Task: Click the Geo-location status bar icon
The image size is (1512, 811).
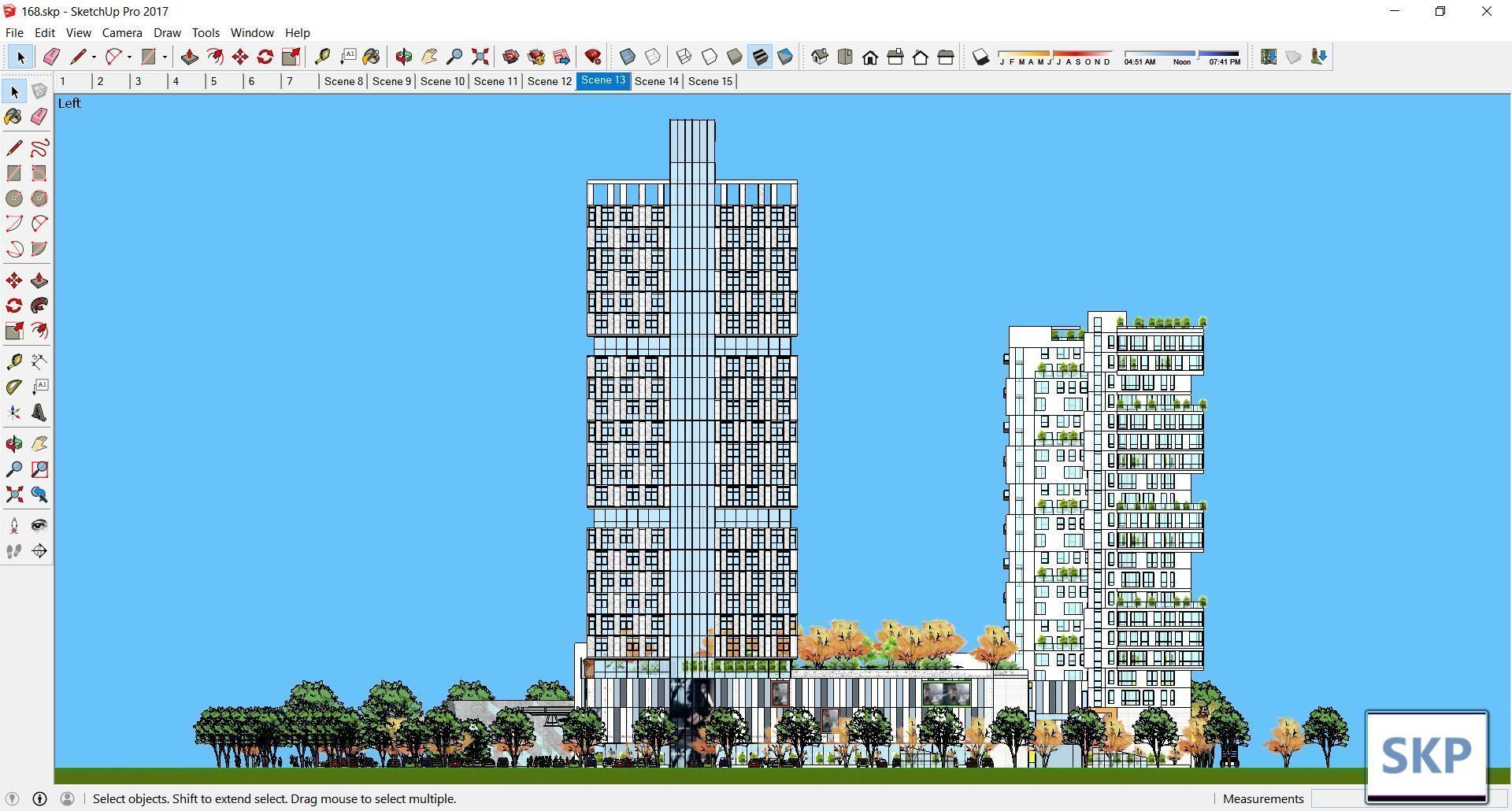Action: (13, 798)
